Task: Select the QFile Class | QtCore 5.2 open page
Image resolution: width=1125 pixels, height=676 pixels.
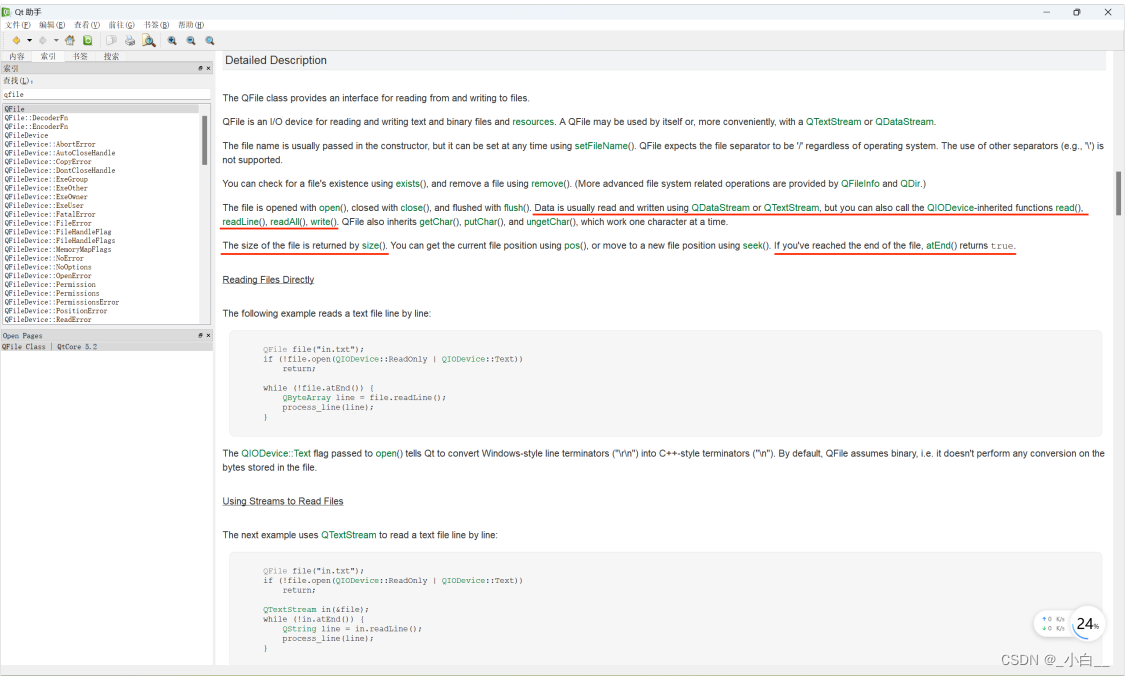Action: [x=106, y=347]
